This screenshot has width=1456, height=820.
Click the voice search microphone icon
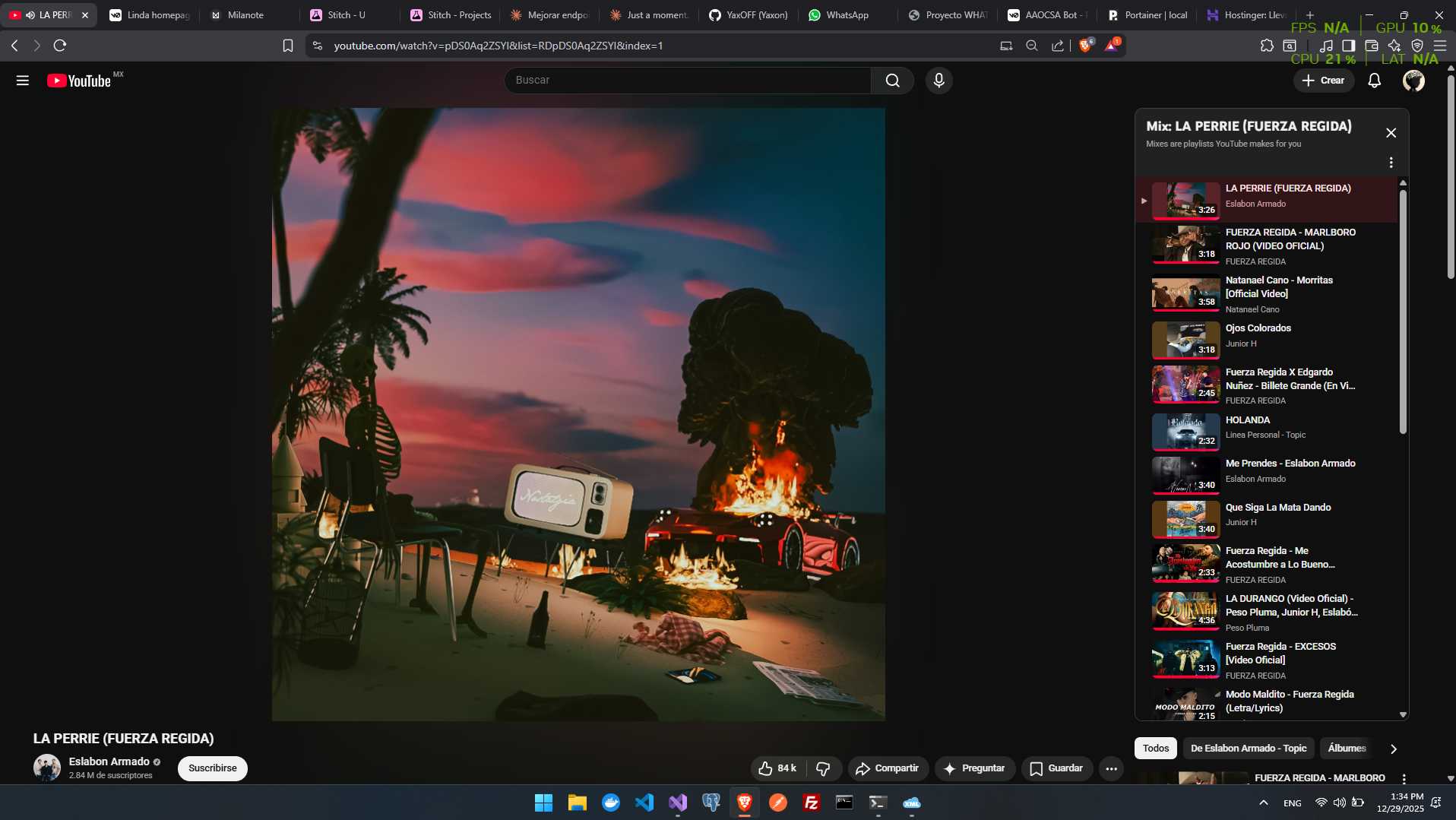pyautogui.click(x=938, y=81)
